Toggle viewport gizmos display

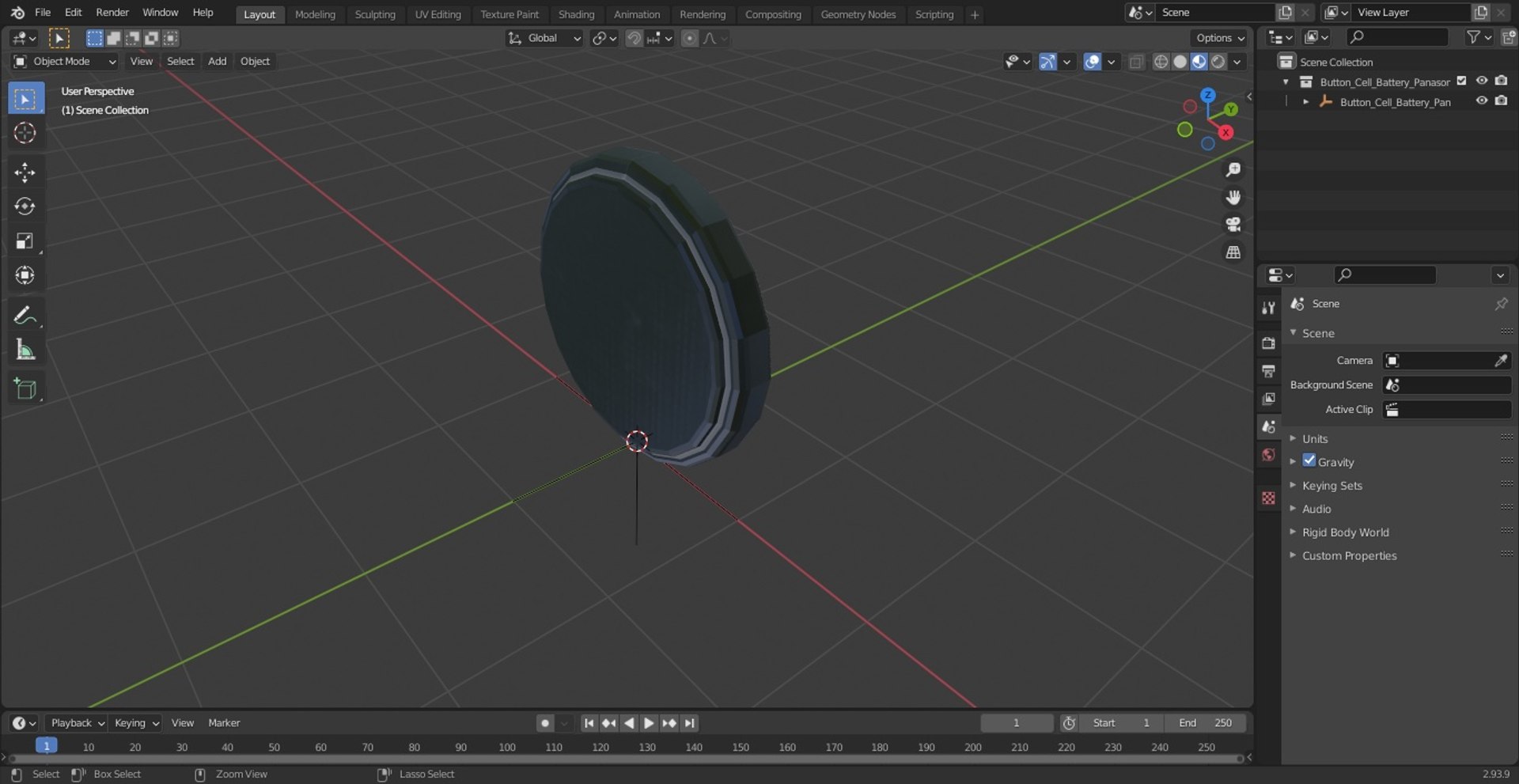(x=1047, y=62)
